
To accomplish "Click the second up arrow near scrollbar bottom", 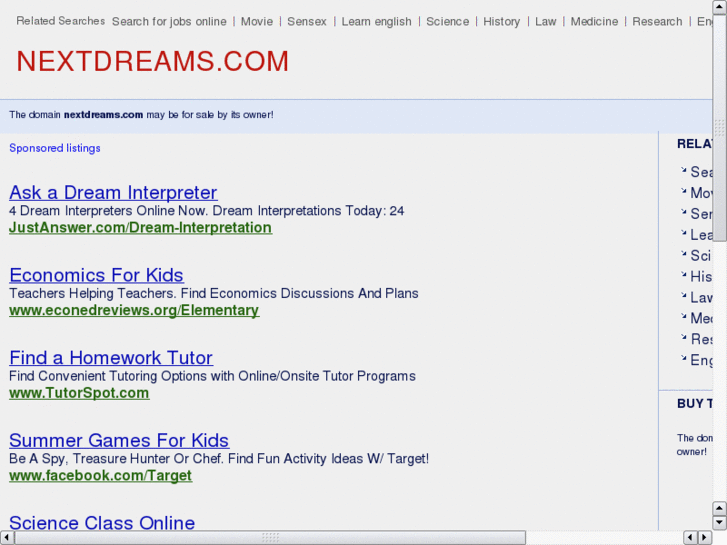I will pos(719,508).
